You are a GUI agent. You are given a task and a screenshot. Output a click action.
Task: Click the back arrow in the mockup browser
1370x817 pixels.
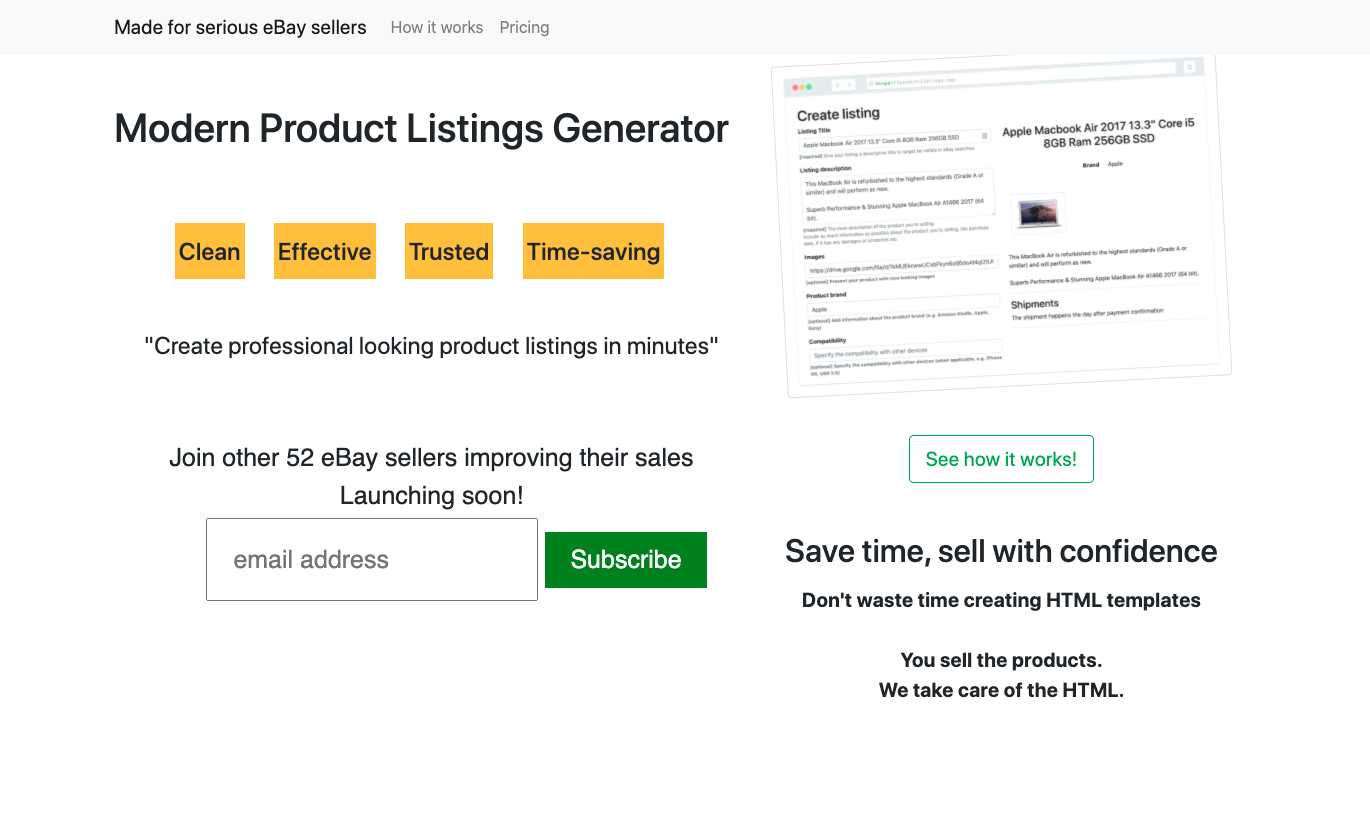click(838, 85)
